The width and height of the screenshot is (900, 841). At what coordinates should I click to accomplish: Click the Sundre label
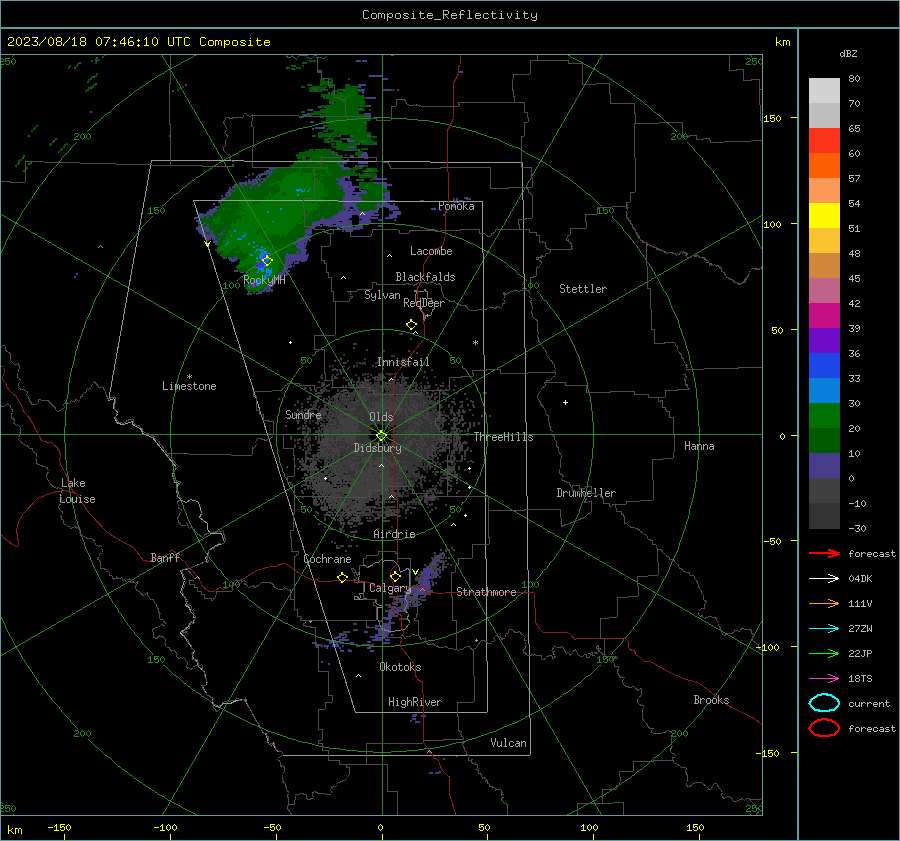[x=303, y=415]
